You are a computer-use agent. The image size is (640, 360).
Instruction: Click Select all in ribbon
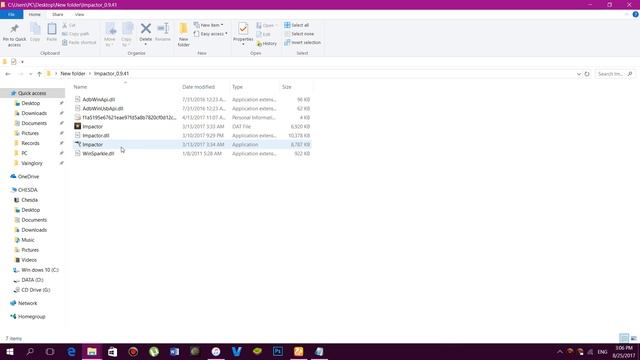tap(297, 25)
